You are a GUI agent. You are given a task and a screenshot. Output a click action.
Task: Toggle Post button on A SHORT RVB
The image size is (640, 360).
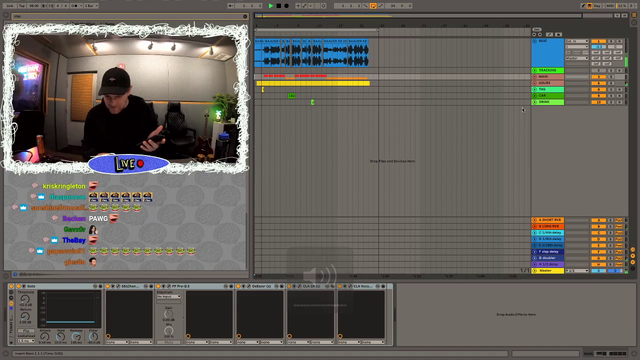coord(619,220)
